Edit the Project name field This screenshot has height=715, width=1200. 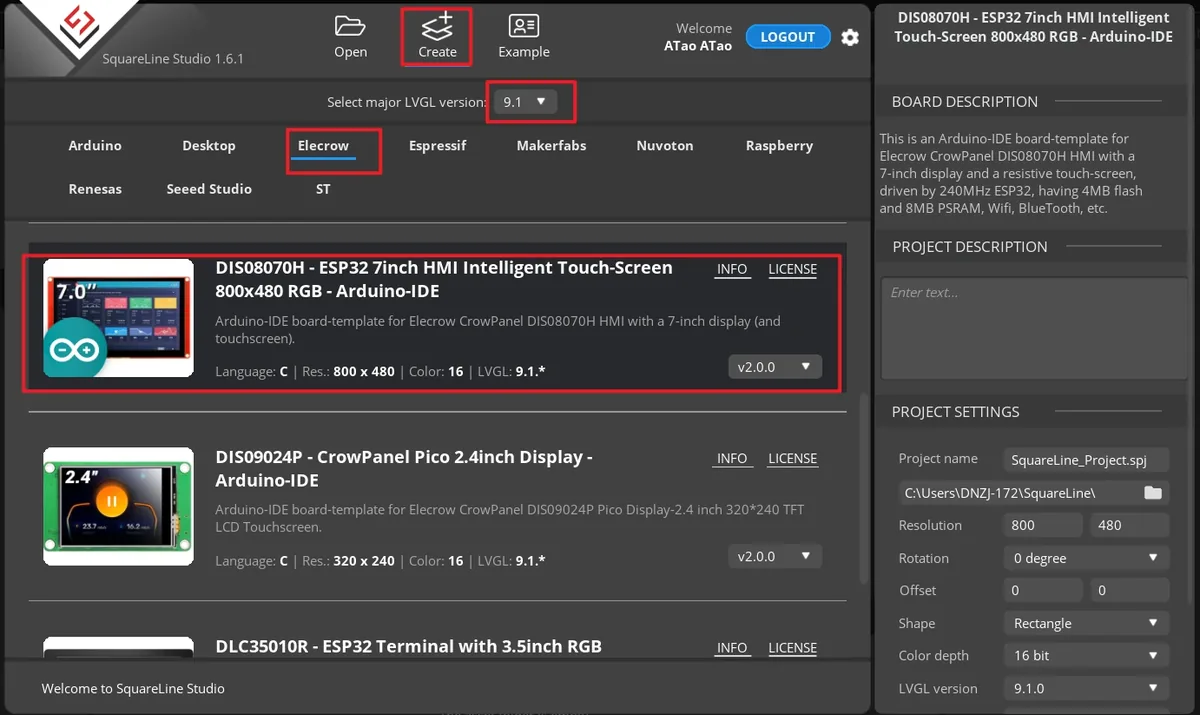pyautogui.click(x=1086, y=460)
